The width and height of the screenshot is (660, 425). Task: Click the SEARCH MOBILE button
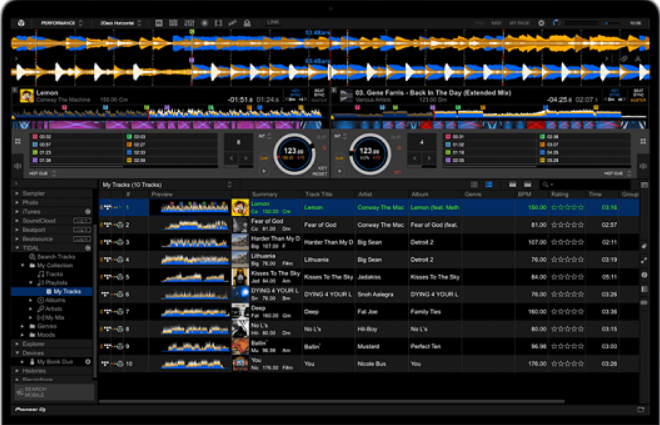[54, 392]
